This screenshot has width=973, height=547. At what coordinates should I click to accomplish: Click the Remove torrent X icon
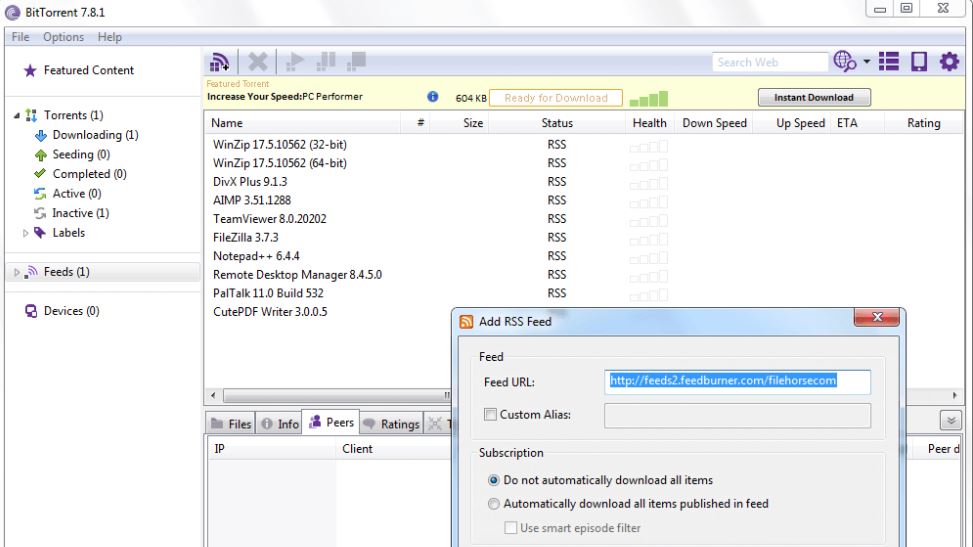(x=258, y=62)
